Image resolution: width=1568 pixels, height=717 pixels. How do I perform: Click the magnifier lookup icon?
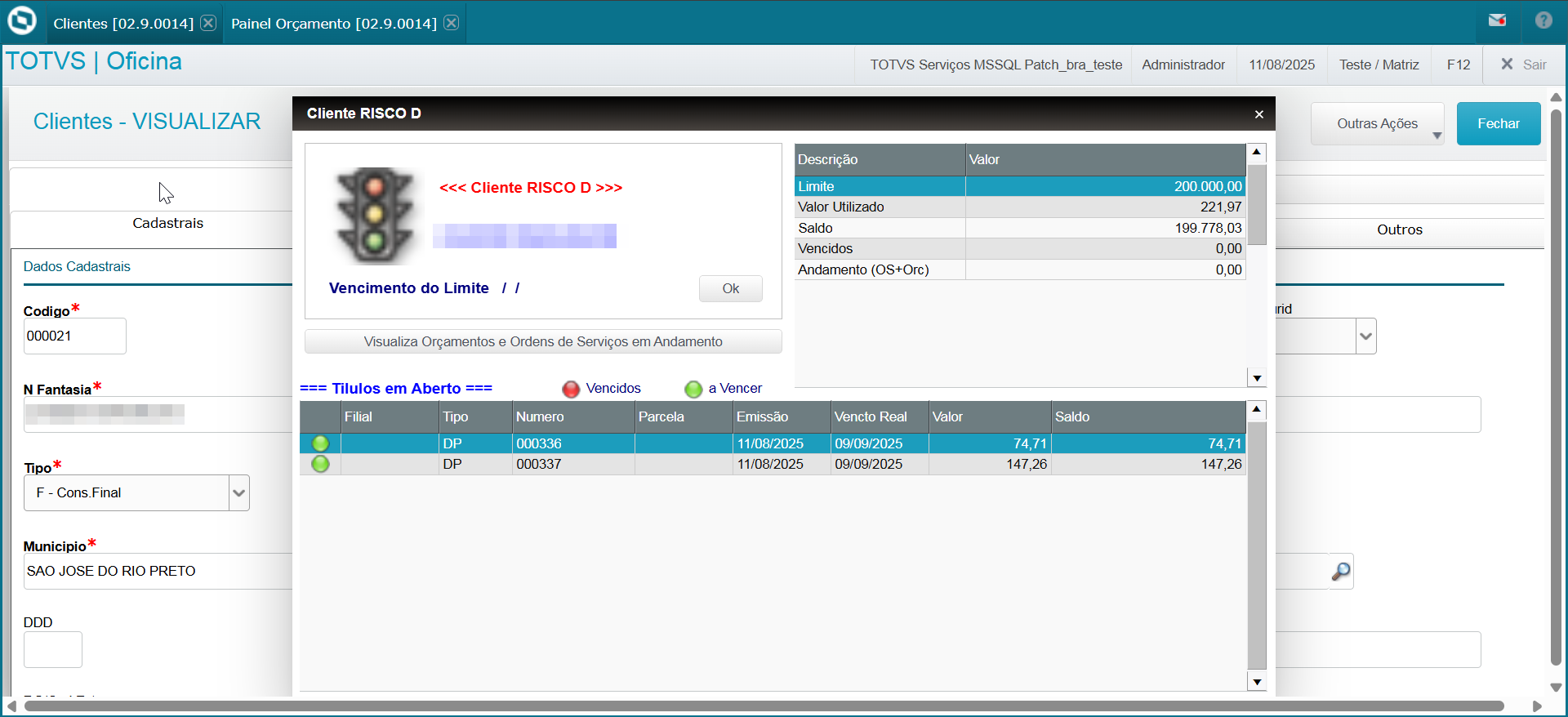[x=1341, y=571]
